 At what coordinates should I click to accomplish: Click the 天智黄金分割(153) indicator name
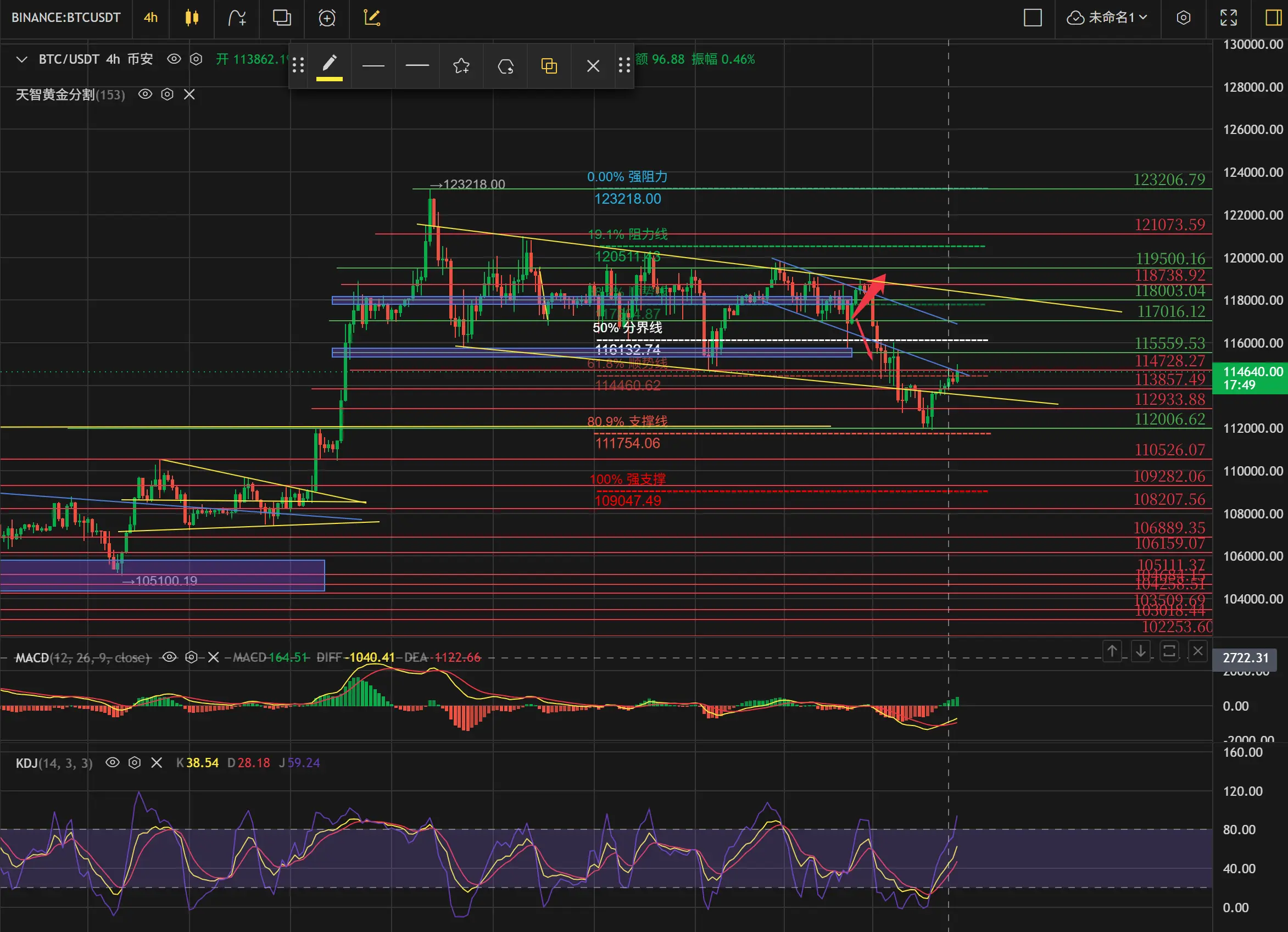[70, 94]
